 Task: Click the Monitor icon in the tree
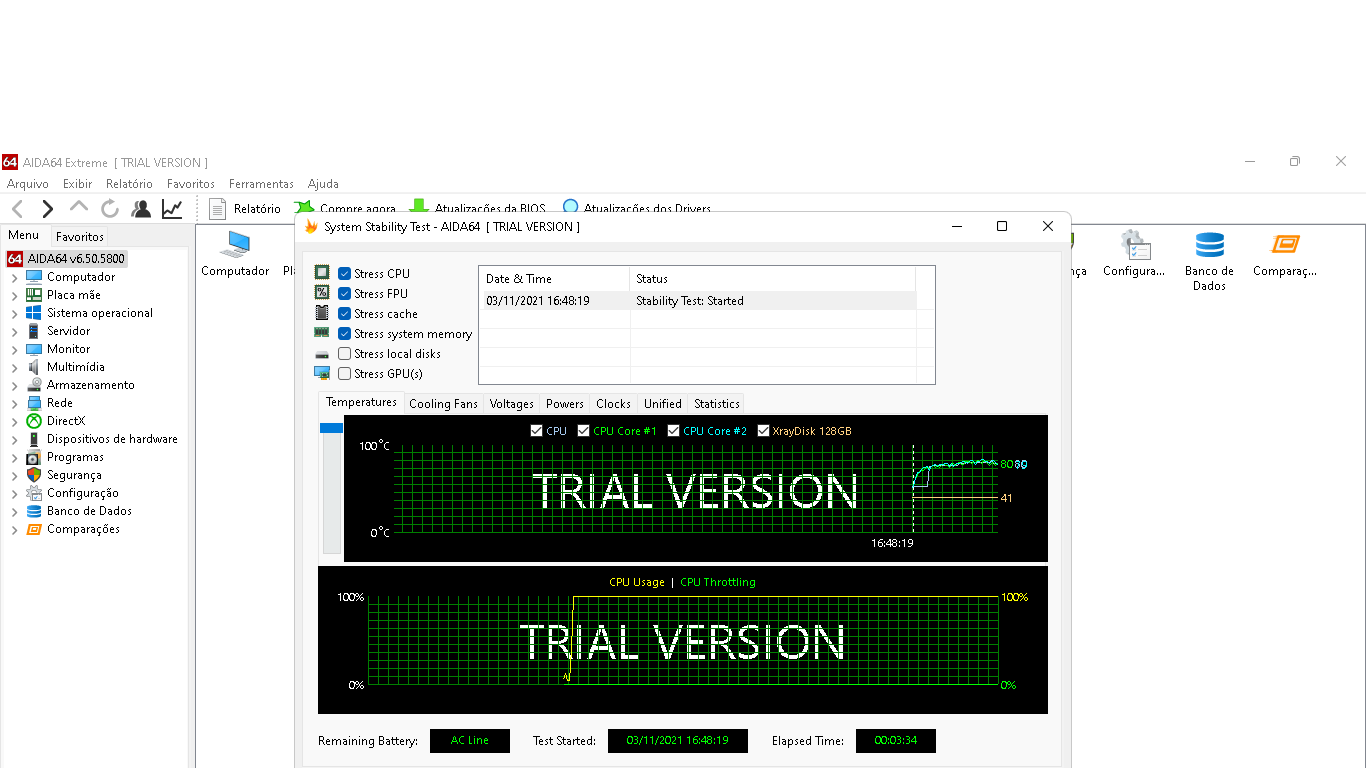(34, 349)
